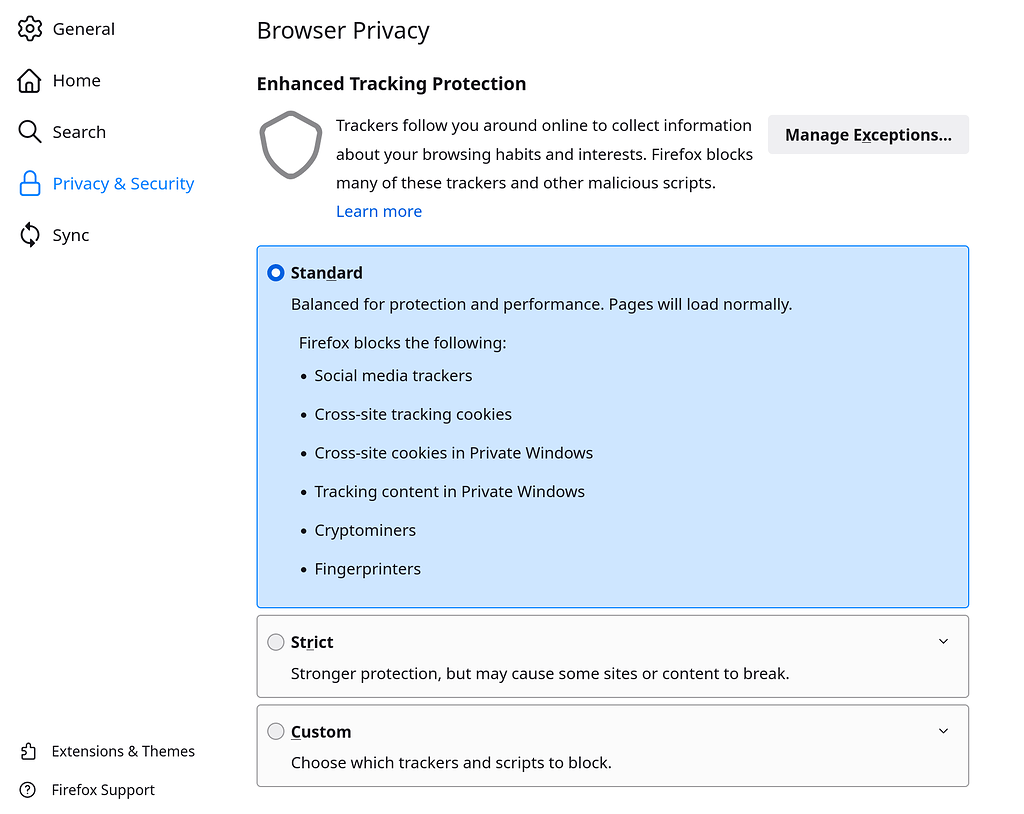Click the Sync arrows icon
1024x814 pixels.
pyautogui.click(x=30, y=234)
